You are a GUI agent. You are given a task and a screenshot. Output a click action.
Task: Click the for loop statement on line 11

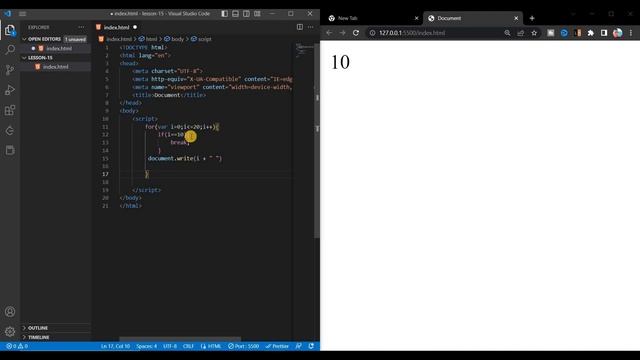182,127
